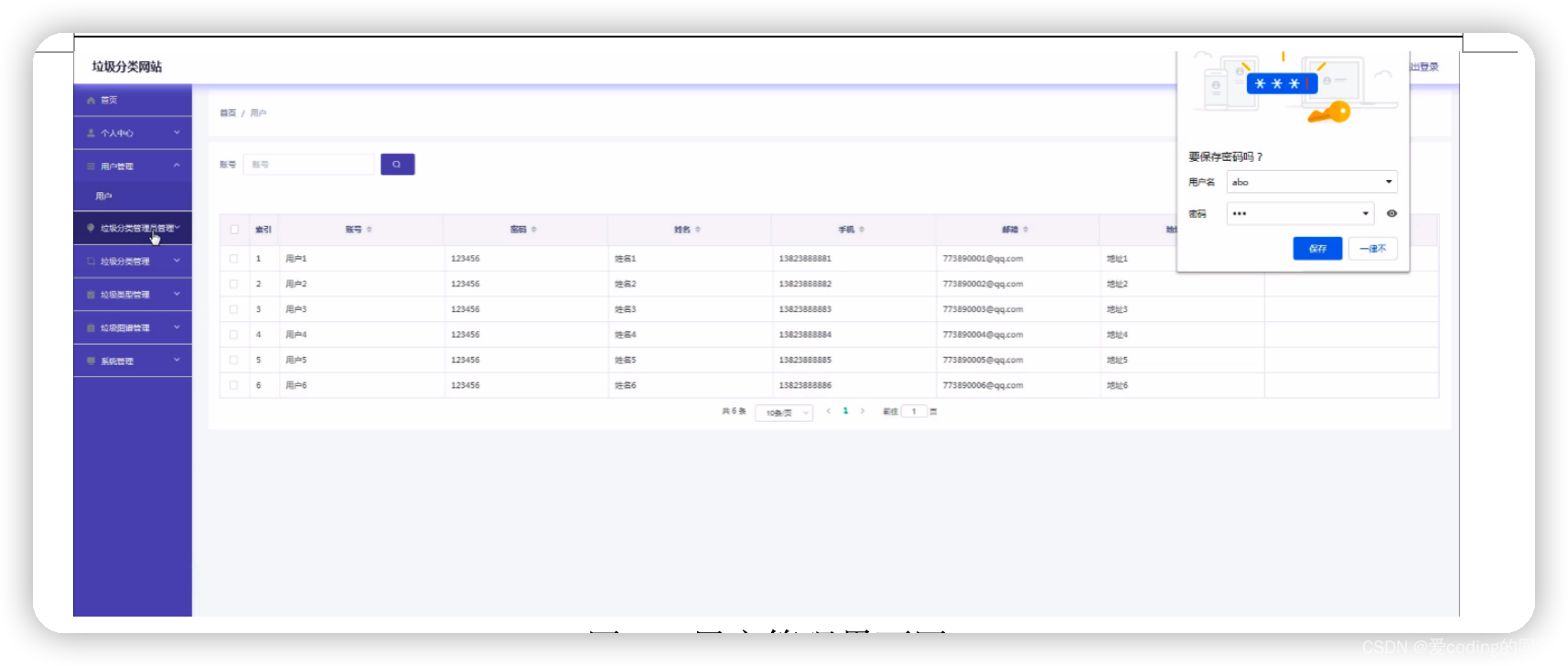The image size is (1568, 666).
Task: Click the icon beside 垃圾分类管理员管理
Action: 91,228
